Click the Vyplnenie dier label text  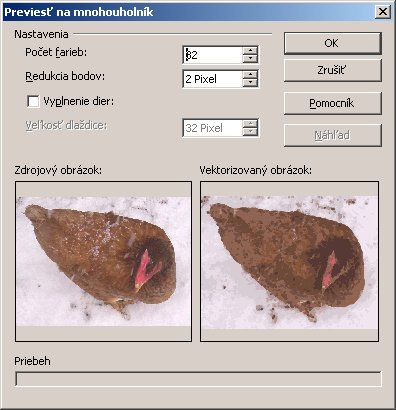[79, 101]
